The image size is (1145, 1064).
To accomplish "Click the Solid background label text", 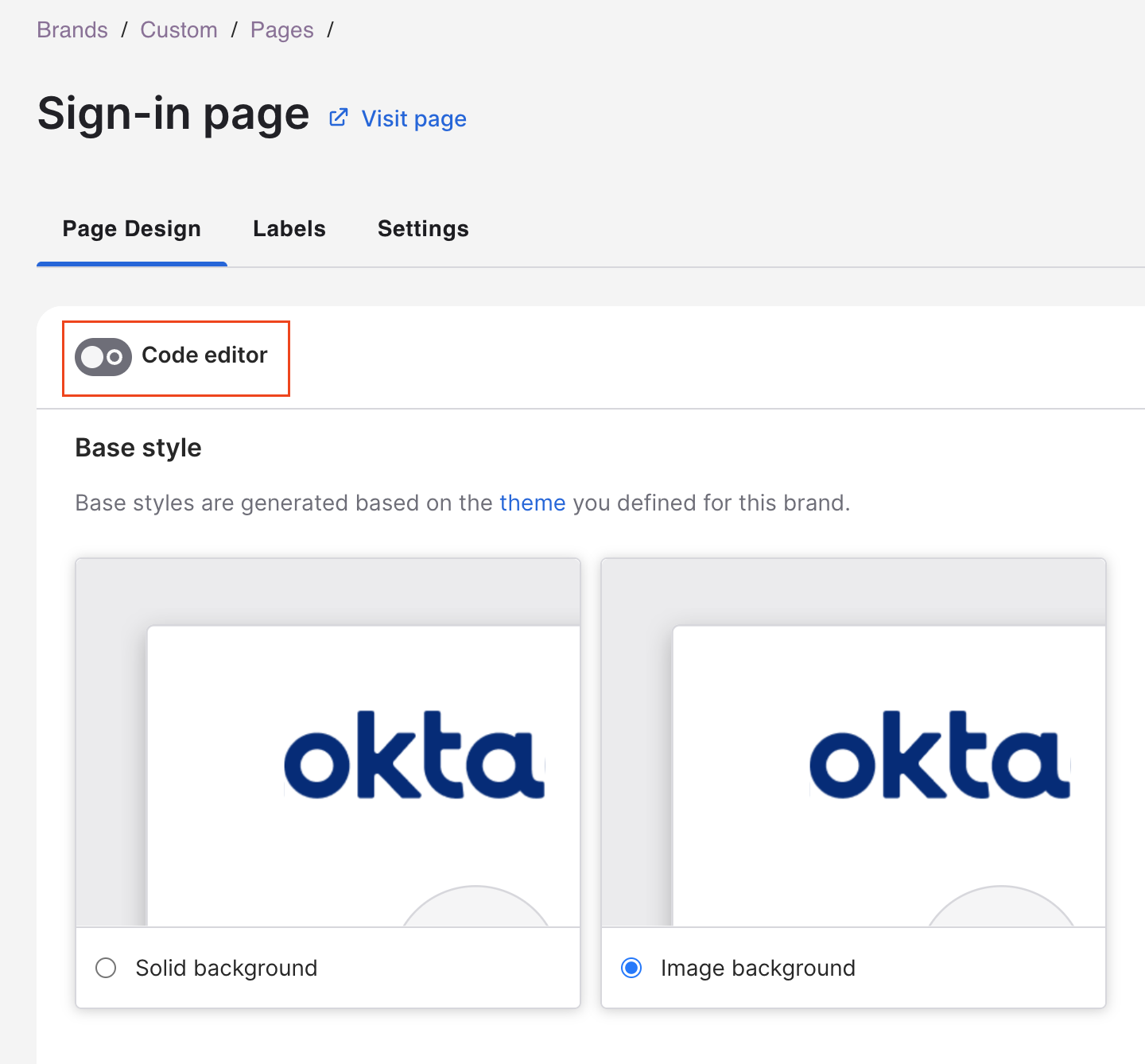I will [227, 968].
